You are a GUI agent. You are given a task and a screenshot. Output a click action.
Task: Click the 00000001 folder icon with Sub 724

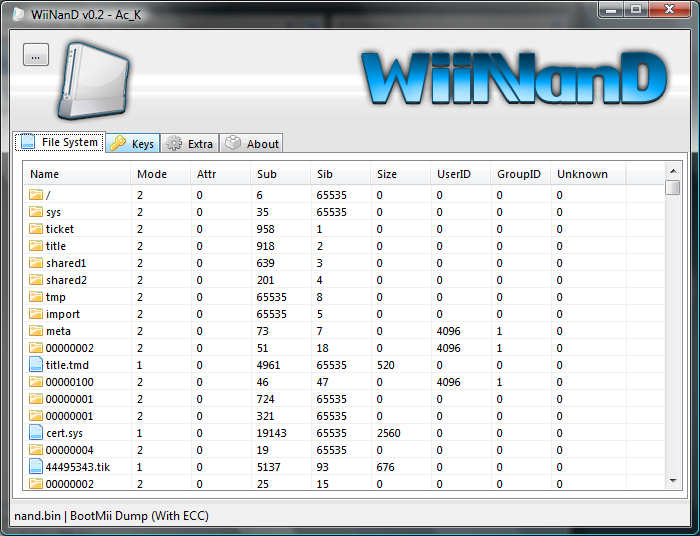[x=36, y=399]
